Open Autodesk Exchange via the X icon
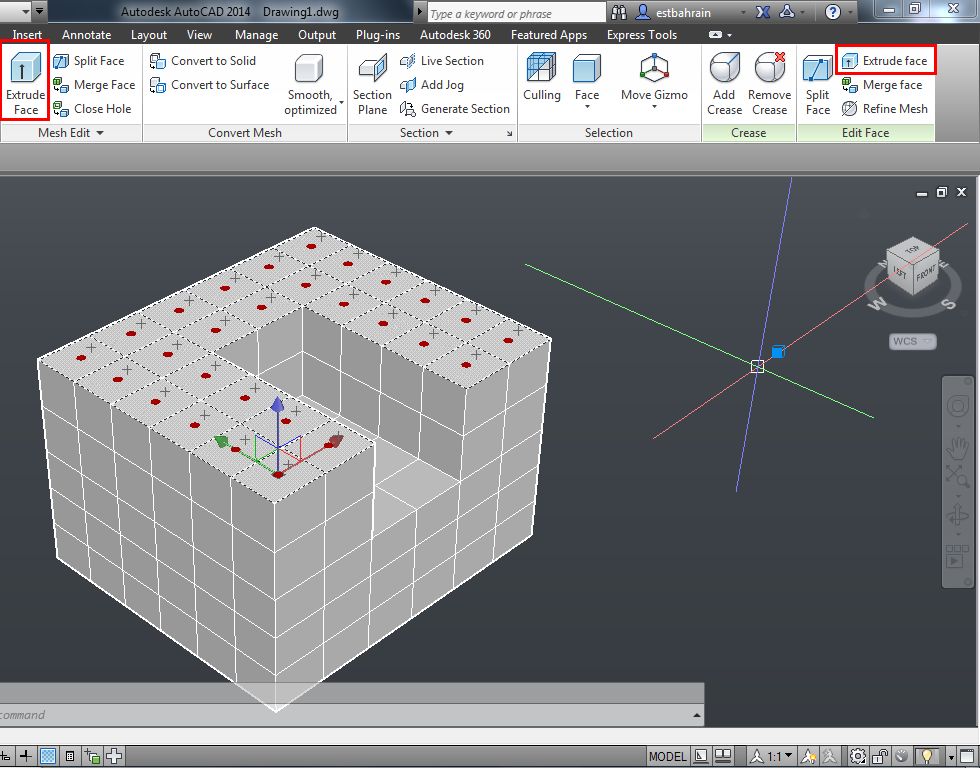This screenshot has height=768, width=980. click(x=762, y=12)
